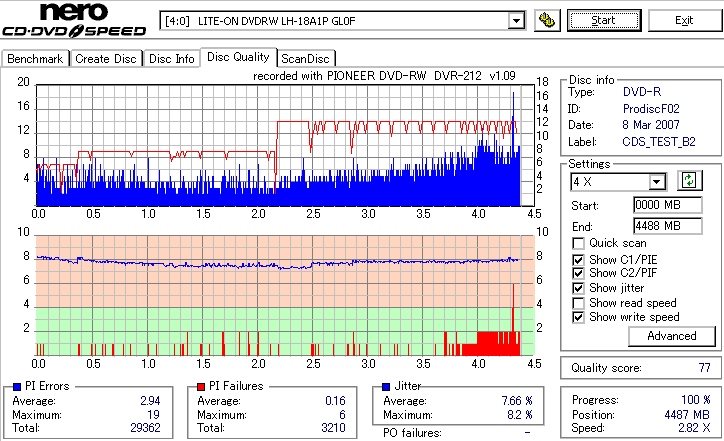Open the 4 X speed dropdown arrow

(x=657, y=182)
